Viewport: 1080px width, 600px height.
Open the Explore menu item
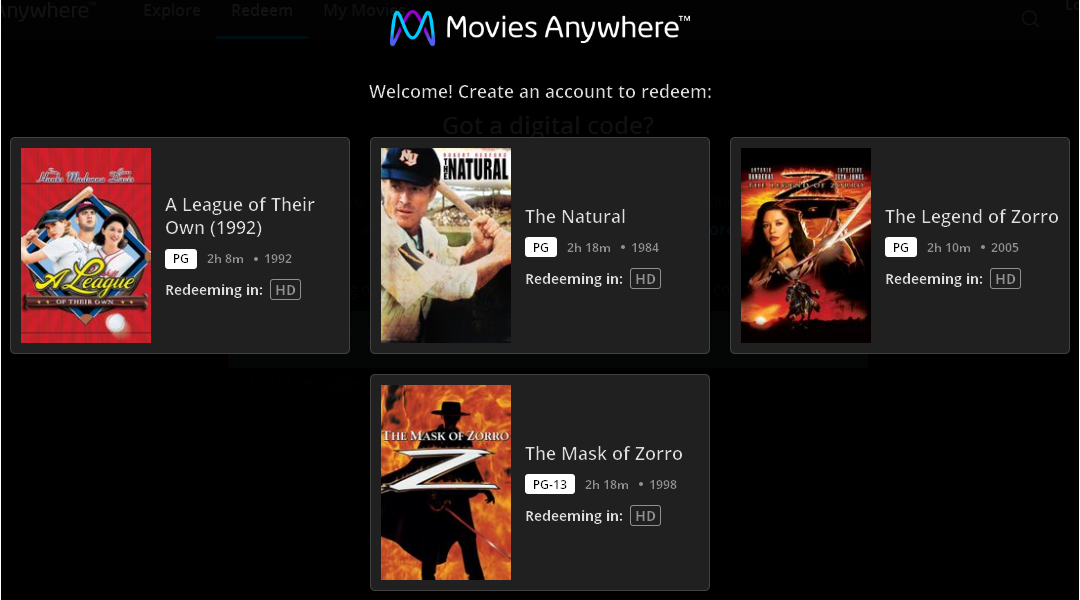point(172,11)
